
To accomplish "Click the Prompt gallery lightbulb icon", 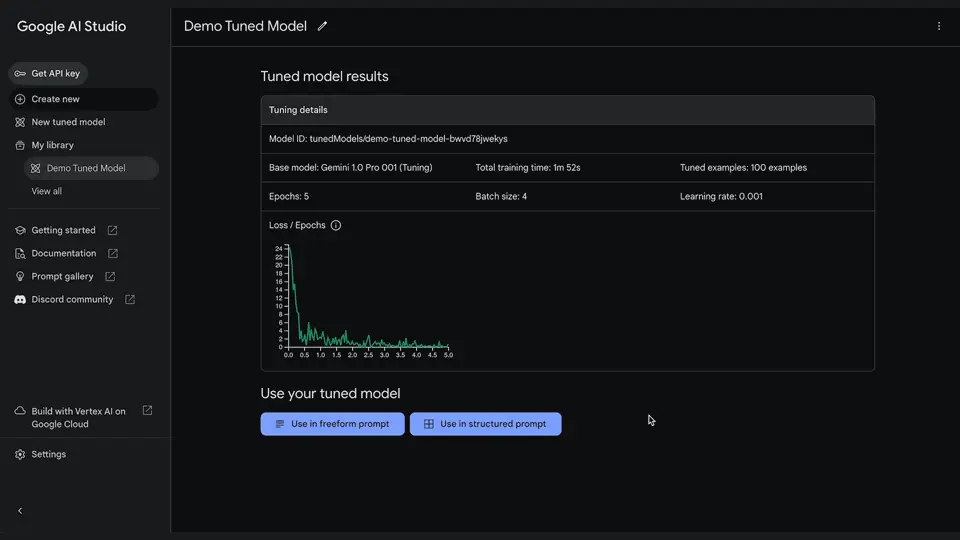I will pyautogui.click(x=20, y=277).
